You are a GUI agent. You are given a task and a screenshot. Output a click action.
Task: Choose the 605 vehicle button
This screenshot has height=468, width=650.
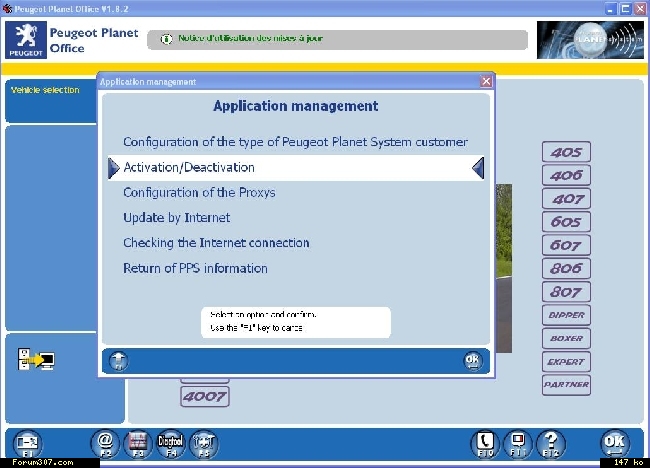[x=566, y=222]
